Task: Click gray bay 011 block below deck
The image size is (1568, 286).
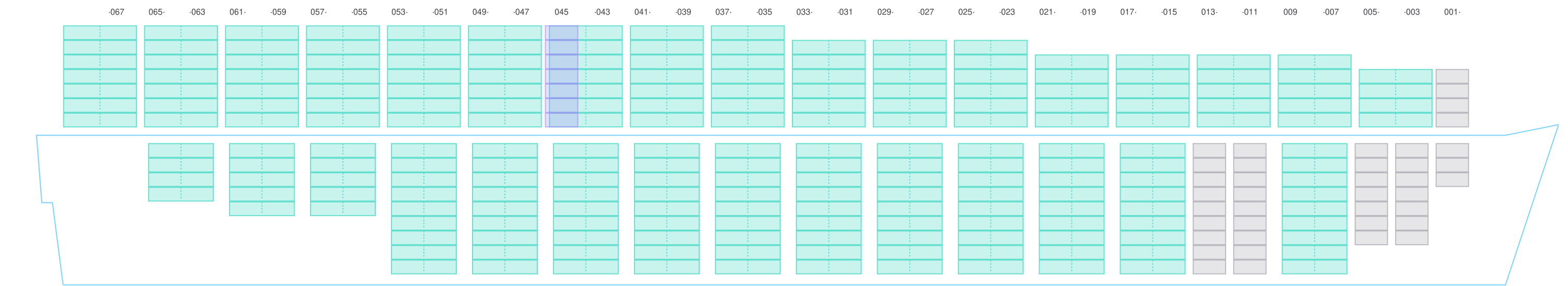Action: pyautogui.click(x=1250, y=208)
